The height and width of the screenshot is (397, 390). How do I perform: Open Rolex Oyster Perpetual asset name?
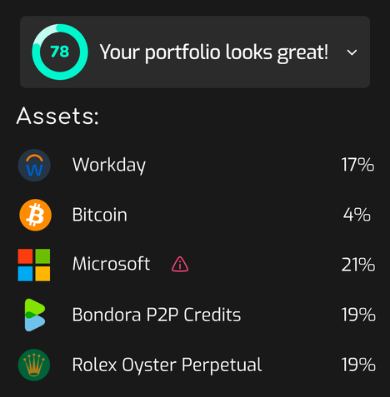click(x=167, y=365)
